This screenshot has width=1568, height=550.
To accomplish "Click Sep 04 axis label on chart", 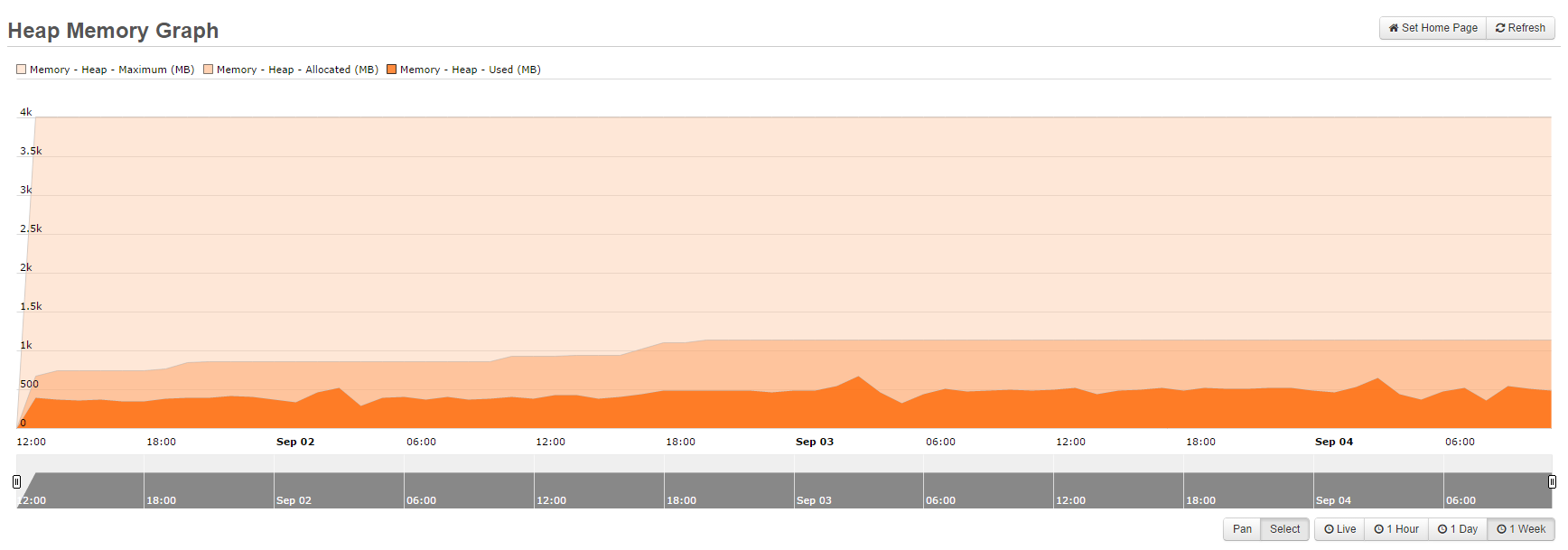I will click(1334, 442).
